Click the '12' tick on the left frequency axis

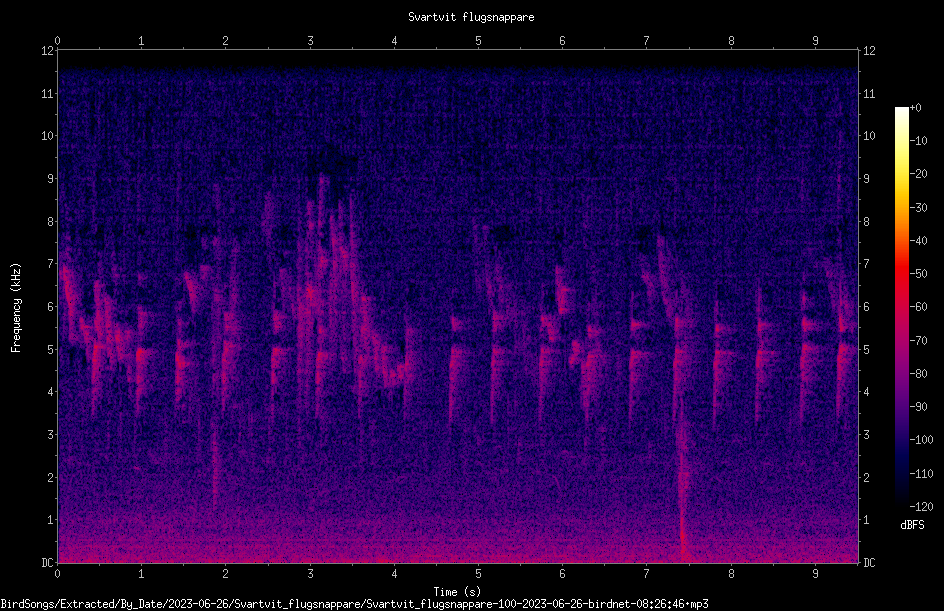[x=48, y=51]
